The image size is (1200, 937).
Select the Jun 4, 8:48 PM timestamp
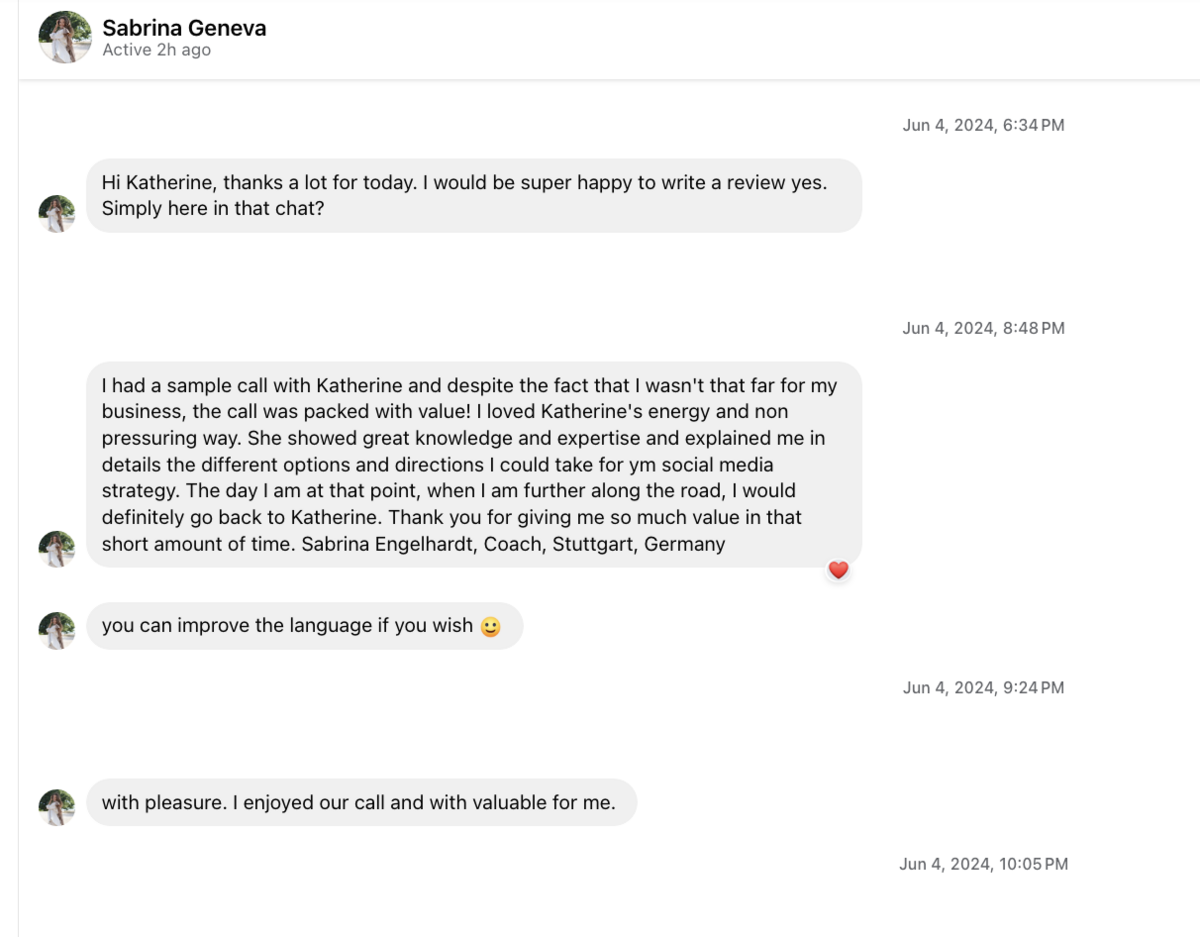[983, 328]
